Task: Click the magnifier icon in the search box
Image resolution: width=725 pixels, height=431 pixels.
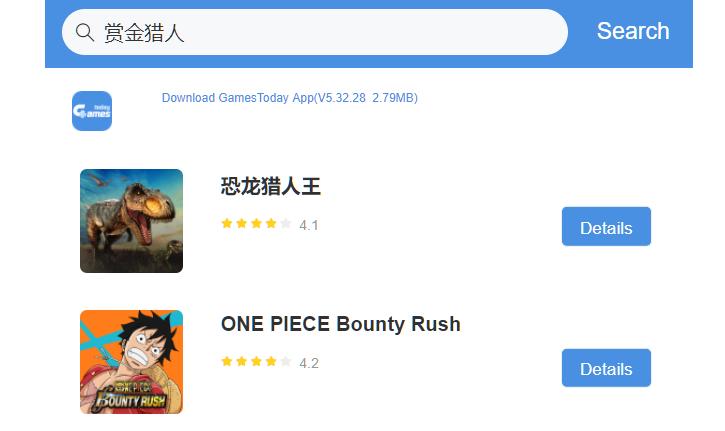Action: 85,32
